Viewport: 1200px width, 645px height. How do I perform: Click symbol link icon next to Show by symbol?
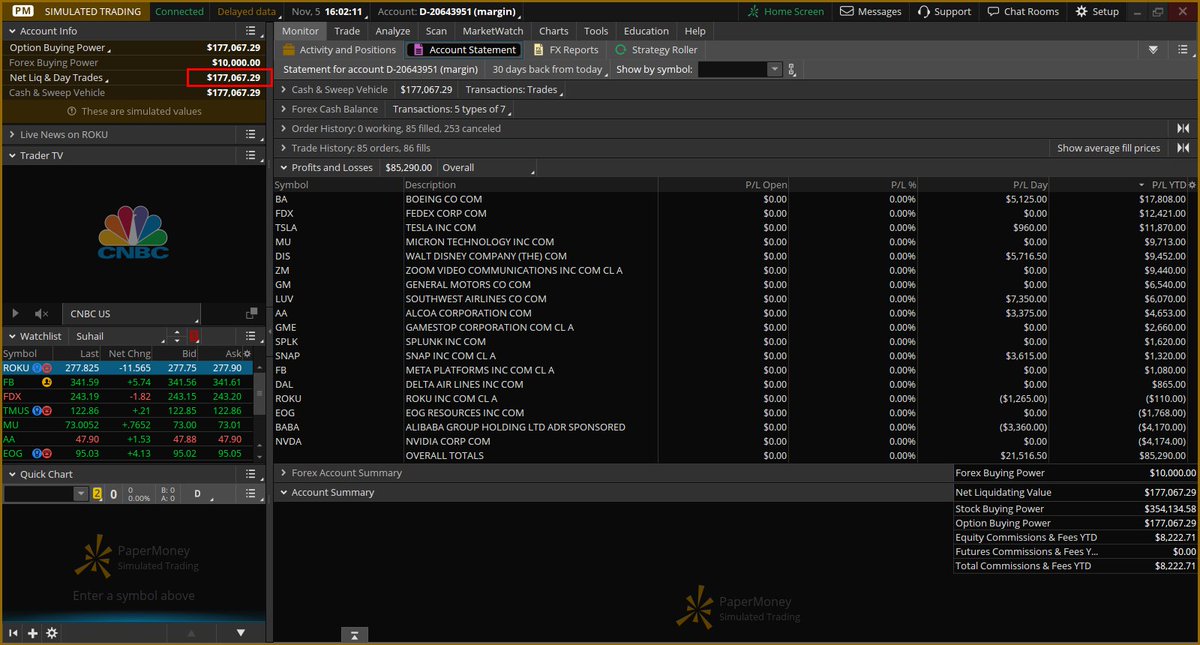pos(792,70)
